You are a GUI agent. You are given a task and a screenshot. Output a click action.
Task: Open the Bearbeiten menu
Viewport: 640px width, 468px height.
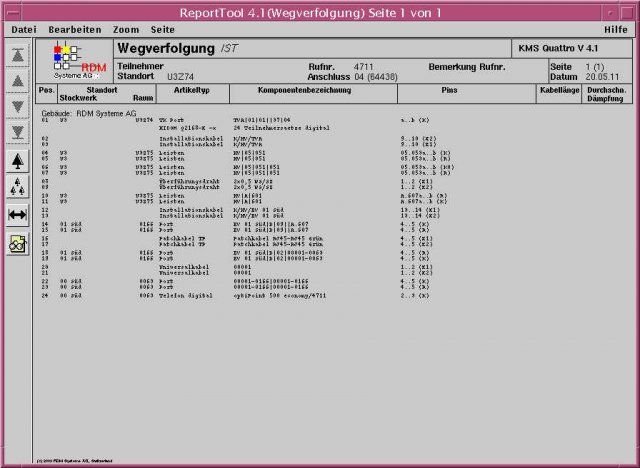pos(75,30)
